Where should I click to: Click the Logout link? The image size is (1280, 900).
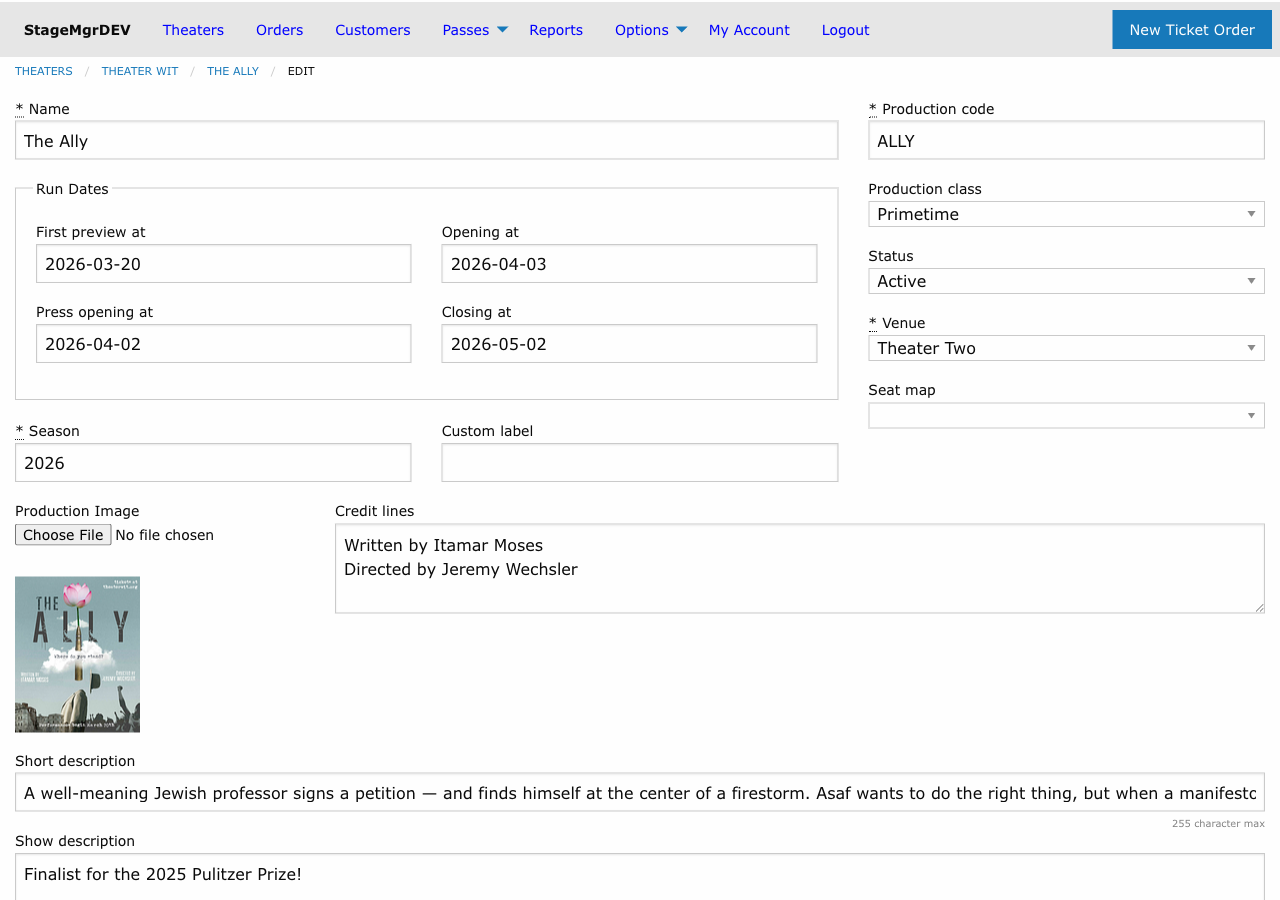[x=845, y=30]
